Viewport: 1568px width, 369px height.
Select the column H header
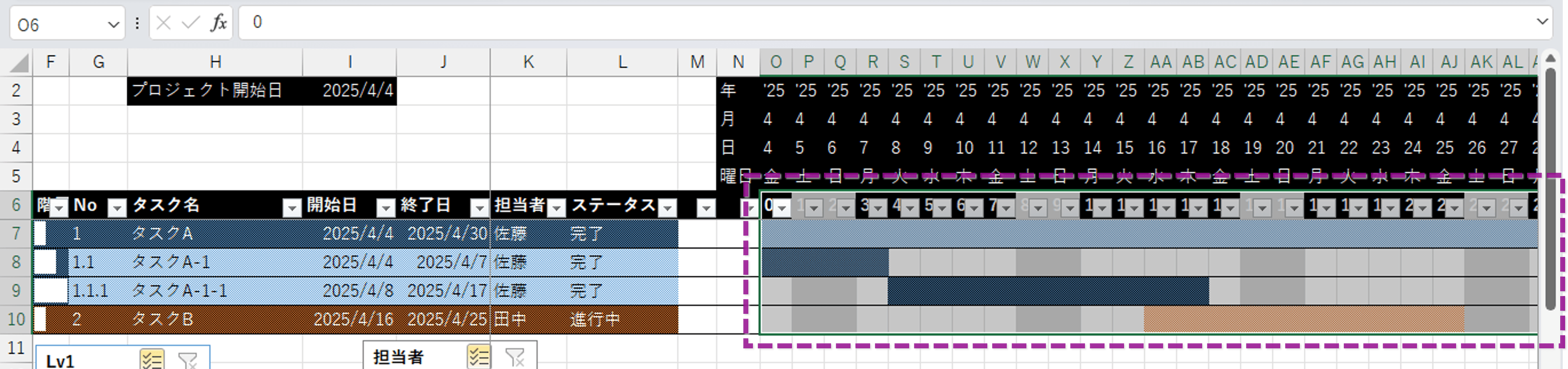pos(215,62)
